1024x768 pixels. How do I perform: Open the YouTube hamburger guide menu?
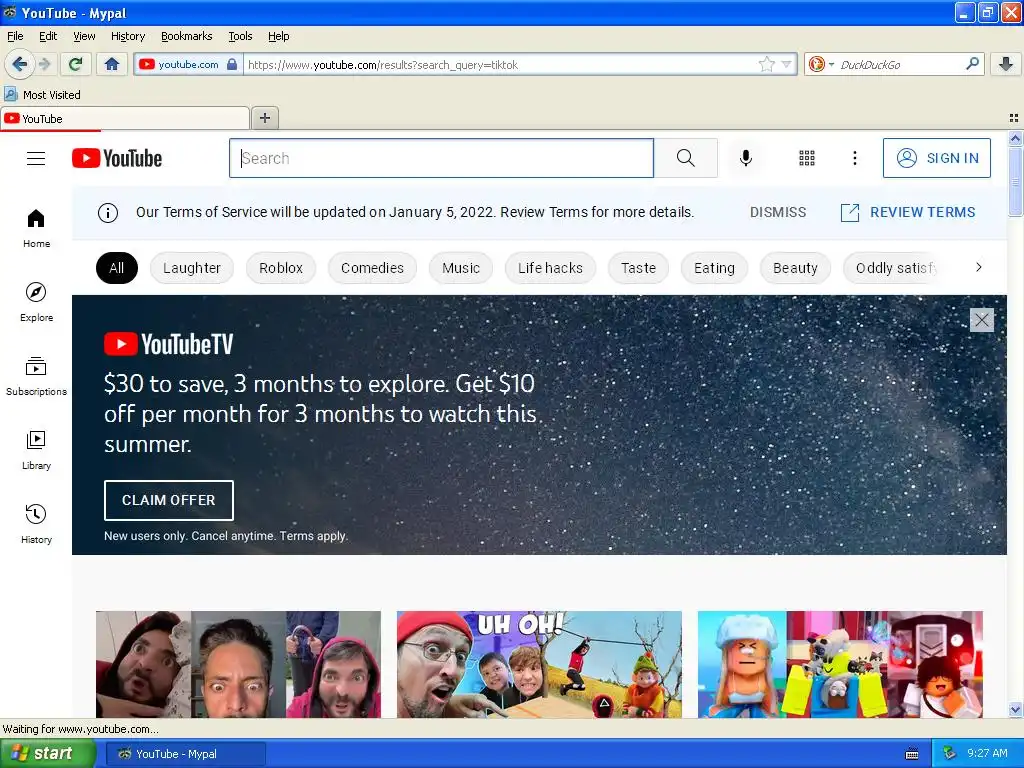pos(36,158)
